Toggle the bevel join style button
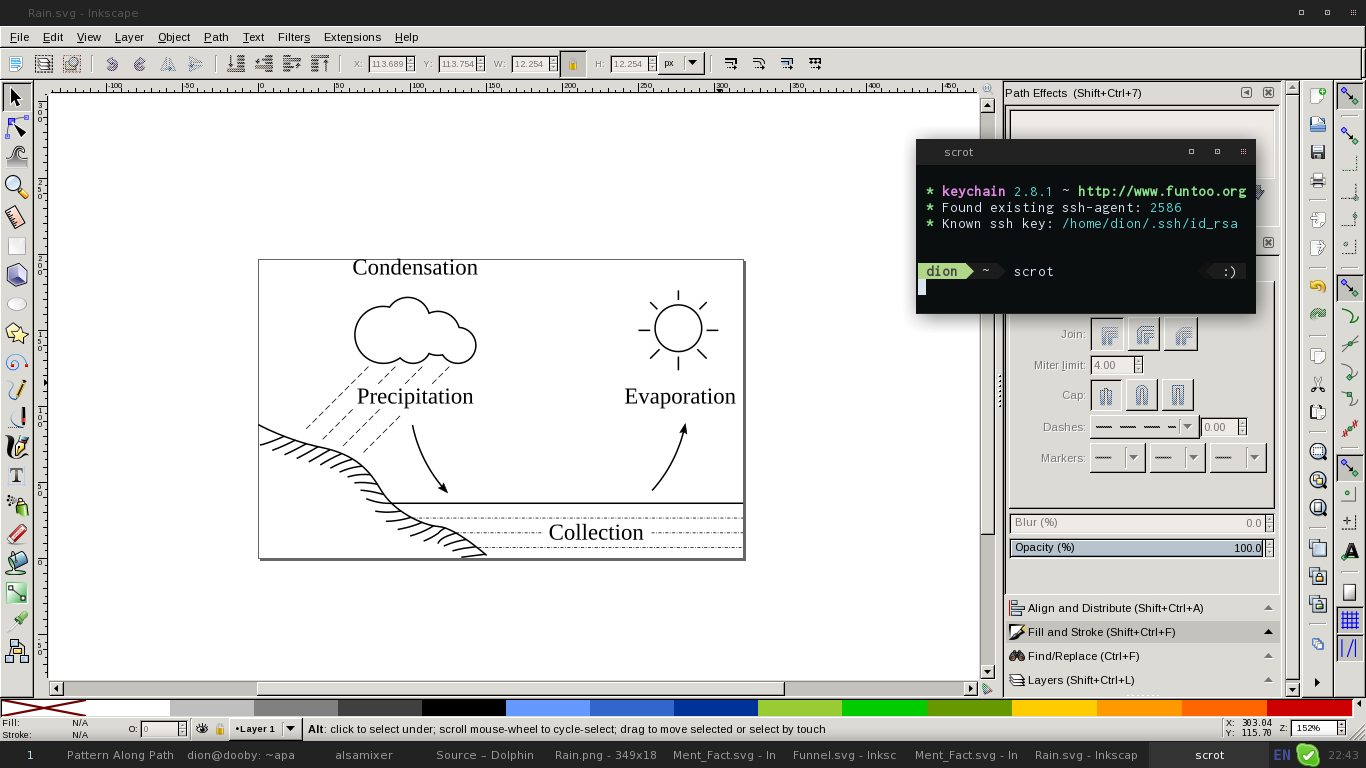 1181,334
